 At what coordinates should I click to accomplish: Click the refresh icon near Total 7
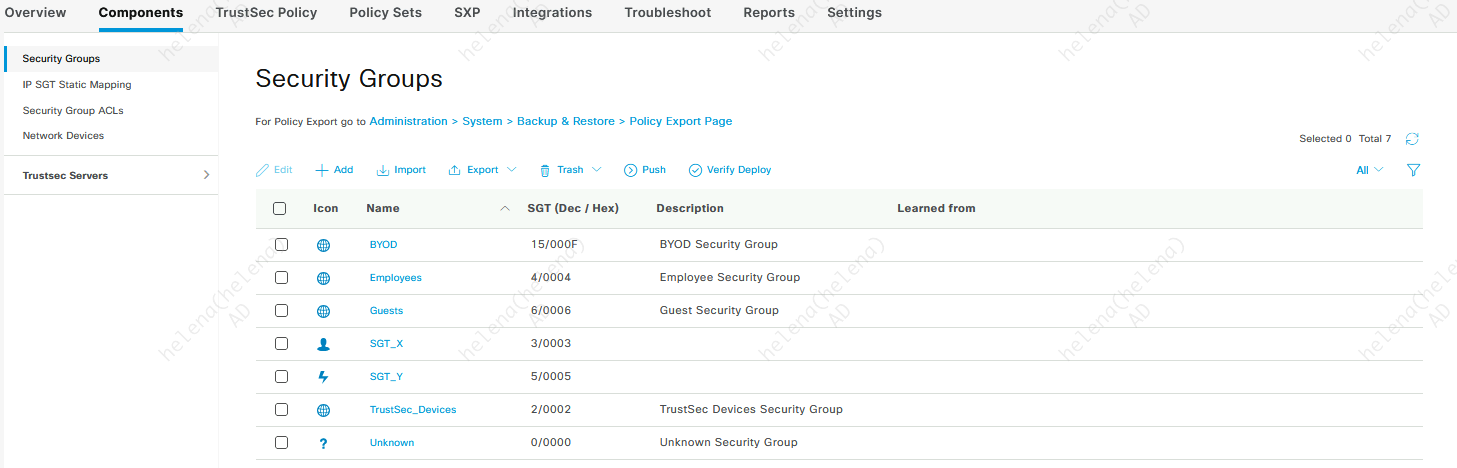click(1412, 139)
